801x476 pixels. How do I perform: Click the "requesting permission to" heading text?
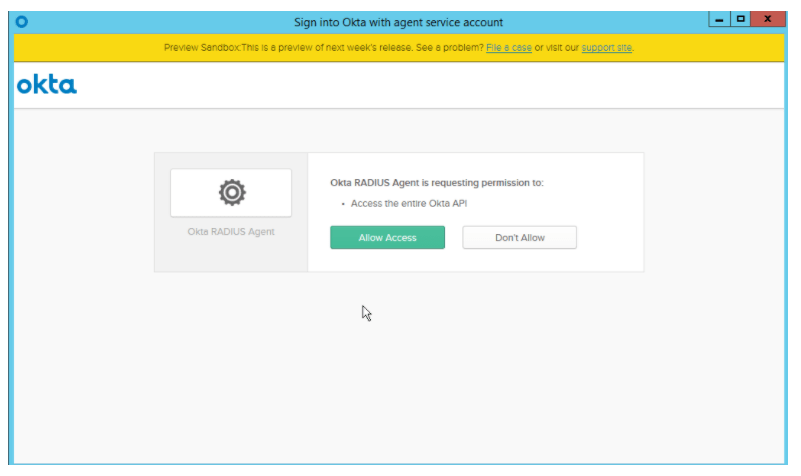437,183
